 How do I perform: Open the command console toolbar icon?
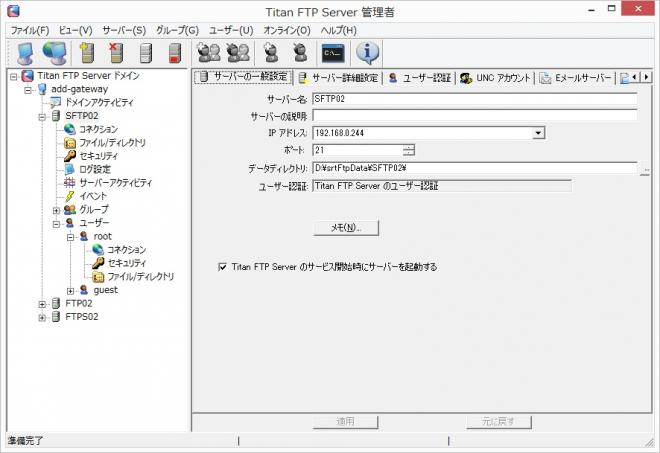coord(333,53)
